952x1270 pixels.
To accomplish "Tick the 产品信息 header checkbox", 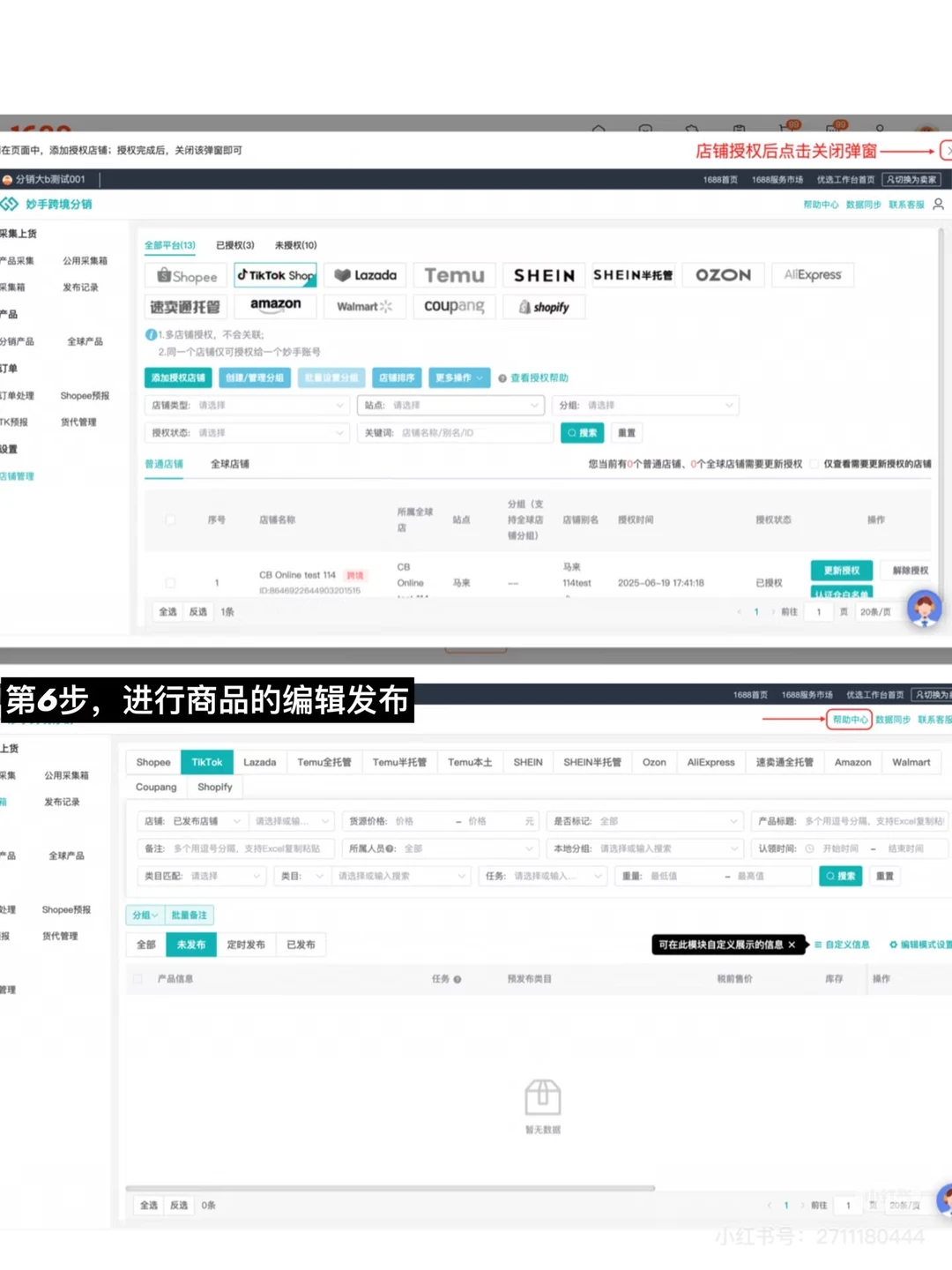I will tap(138, 979).
